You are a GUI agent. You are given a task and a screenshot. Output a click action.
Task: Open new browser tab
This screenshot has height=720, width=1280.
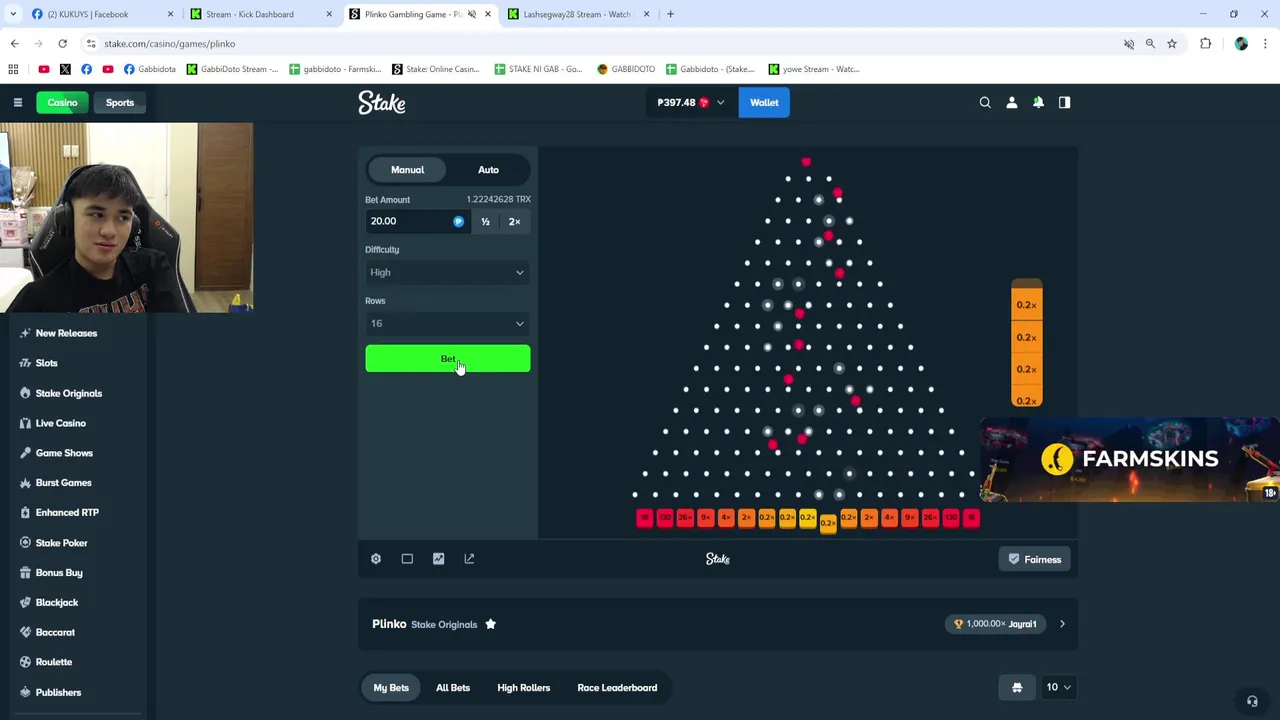coord(670,14)
